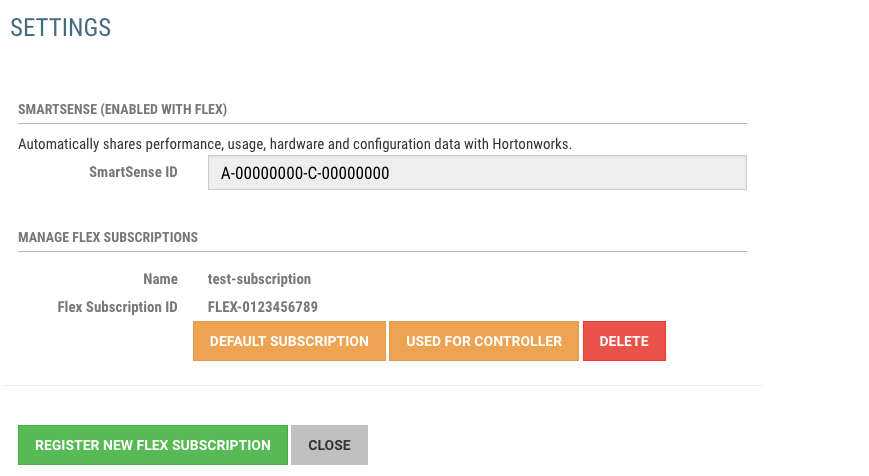Click the Flex Subscription ID label
This screenshot has height=476, width=869.
[x=118, y=307]
